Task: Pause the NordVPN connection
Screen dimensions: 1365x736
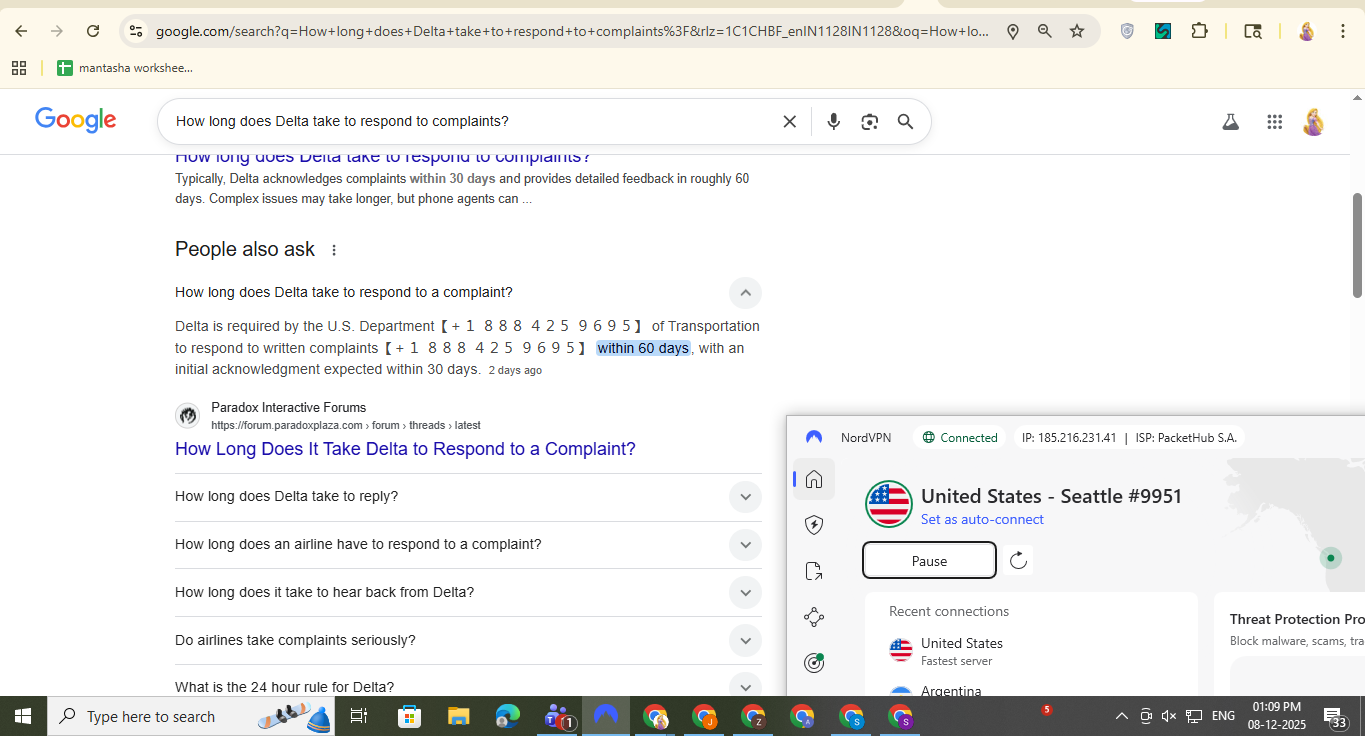Action: (929, 561)
